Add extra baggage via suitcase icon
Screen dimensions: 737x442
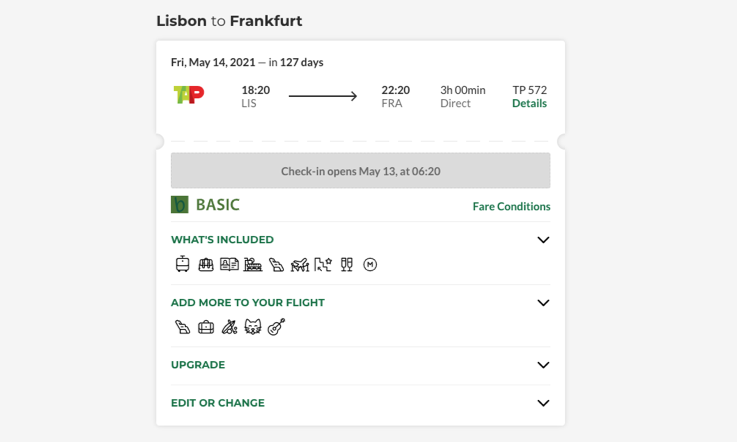[x=206, y=327]
